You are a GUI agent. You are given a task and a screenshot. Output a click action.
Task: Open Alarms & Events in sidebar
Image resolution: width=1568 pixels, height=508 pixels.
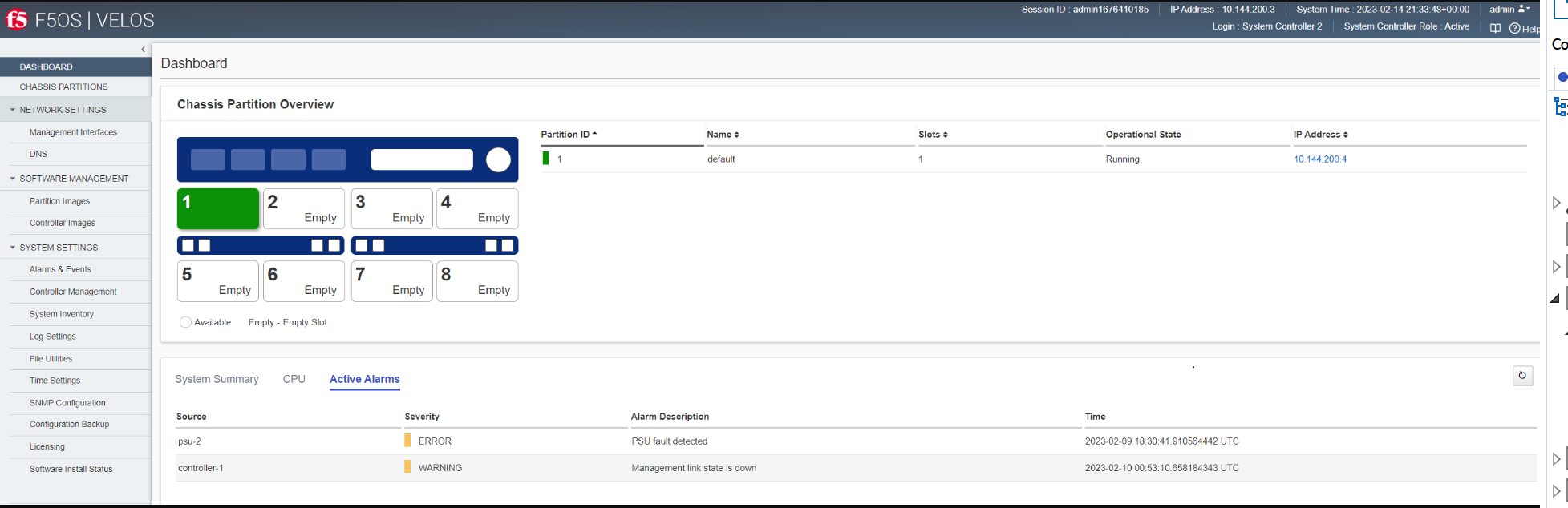pyautogui.click(x=60, y=270)
